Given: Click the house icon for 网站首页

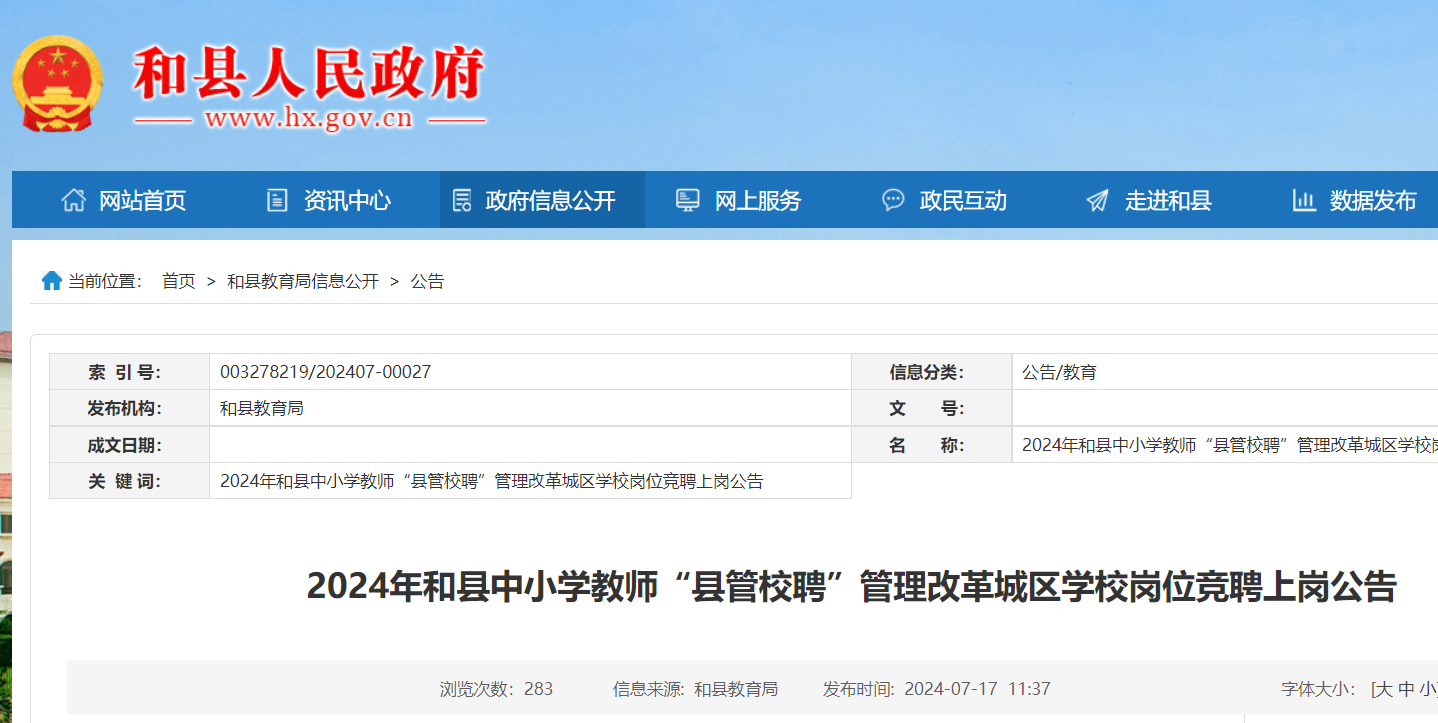Looking at the screenshot, I should [x=73, y=200].
